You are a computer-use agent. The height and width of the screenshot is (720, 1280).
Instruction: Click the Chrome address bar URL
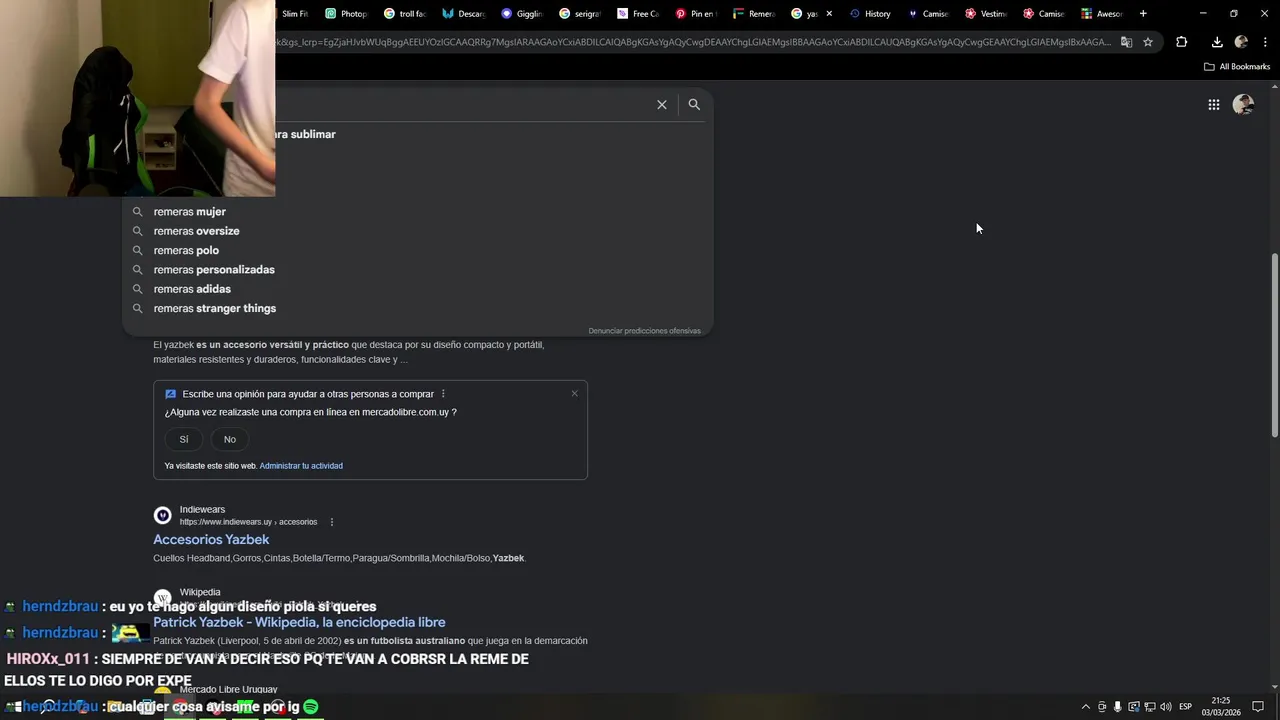(693, 42)
